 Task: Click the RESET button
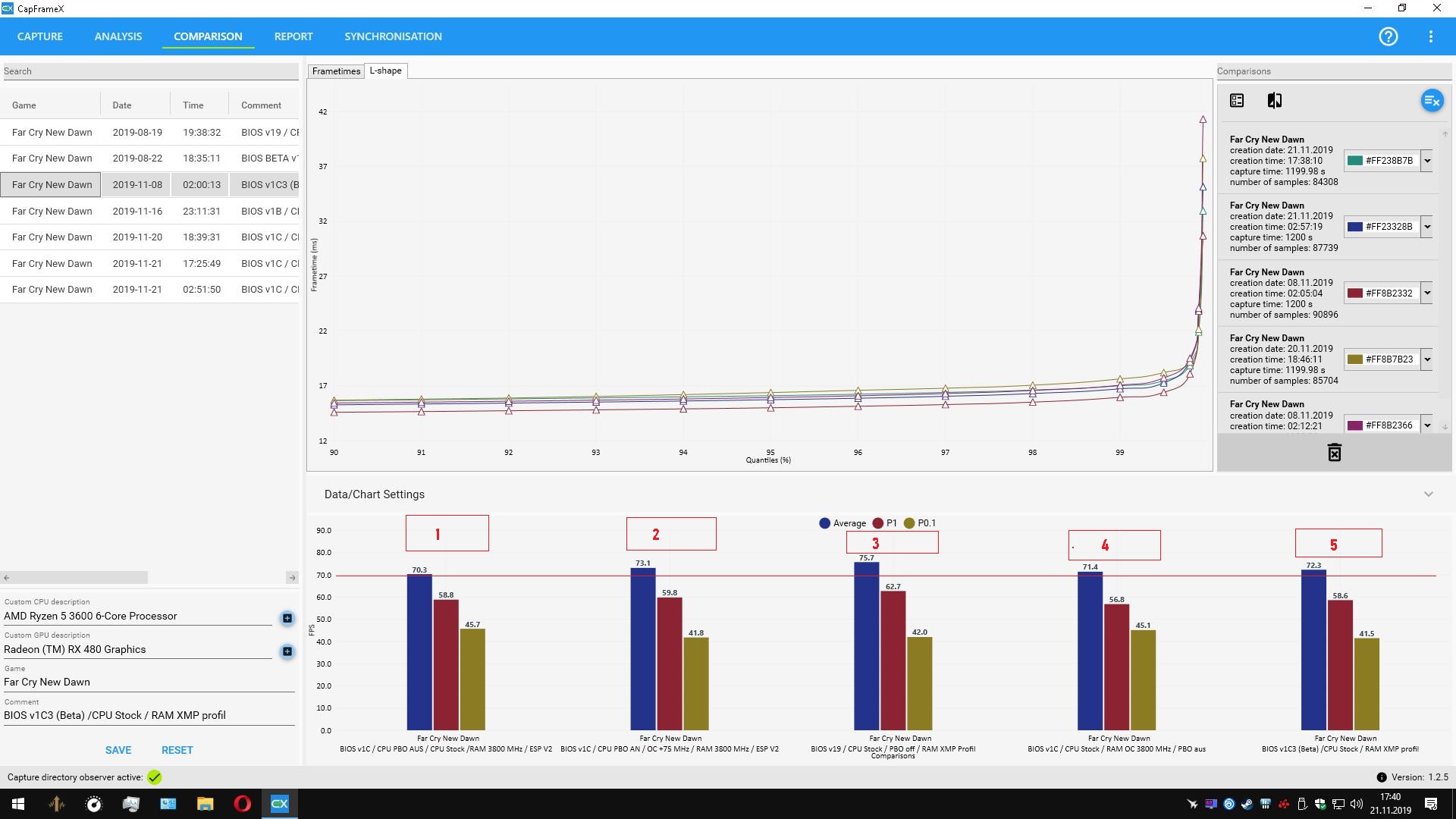[177, 750]
